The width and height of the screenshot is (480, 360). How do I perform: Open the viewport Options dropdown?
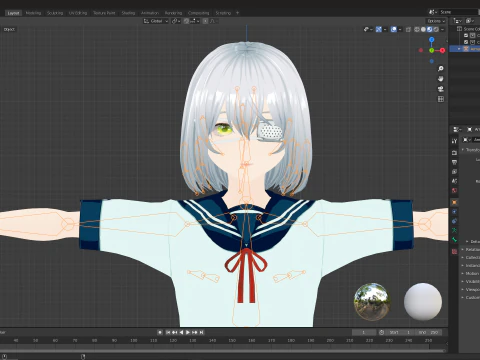[436, 21]
